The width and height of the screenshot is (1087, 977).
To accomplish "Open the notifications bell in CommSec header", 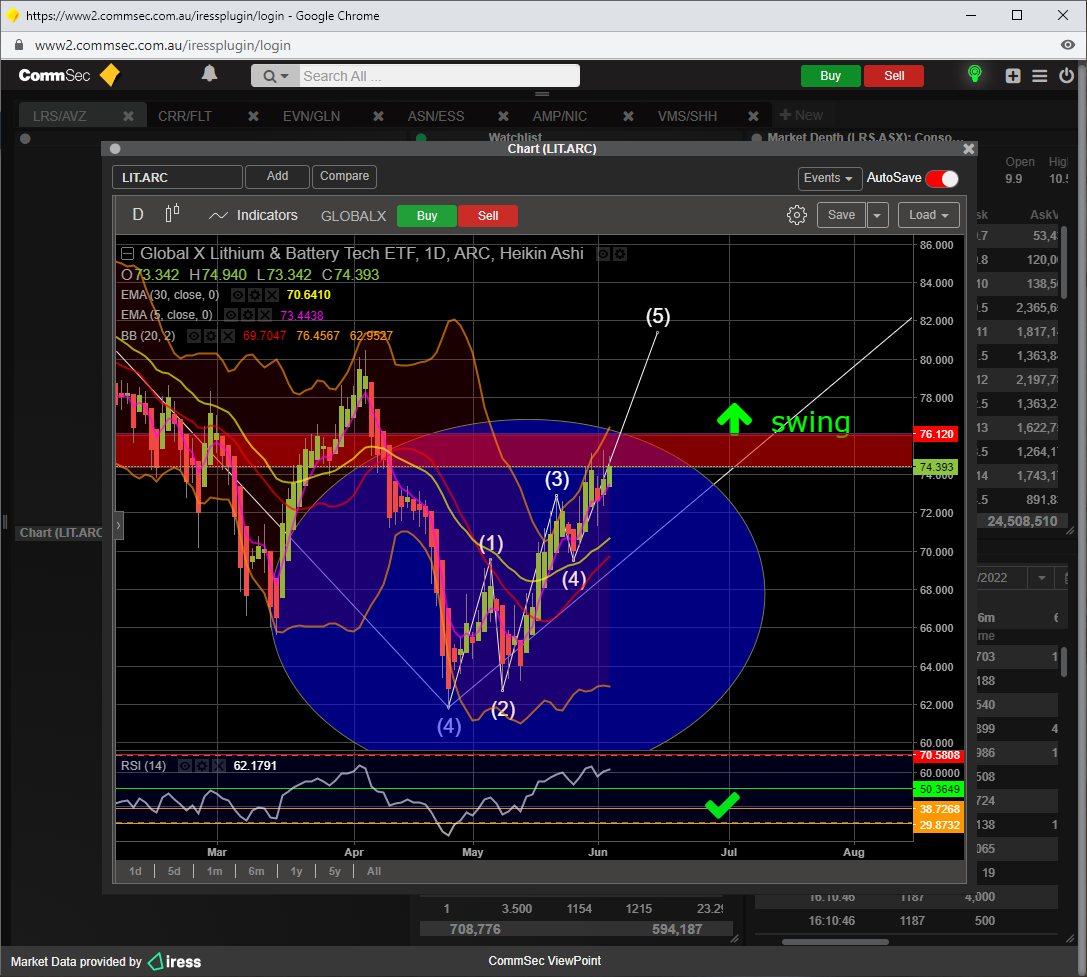I will coord(209,74).
